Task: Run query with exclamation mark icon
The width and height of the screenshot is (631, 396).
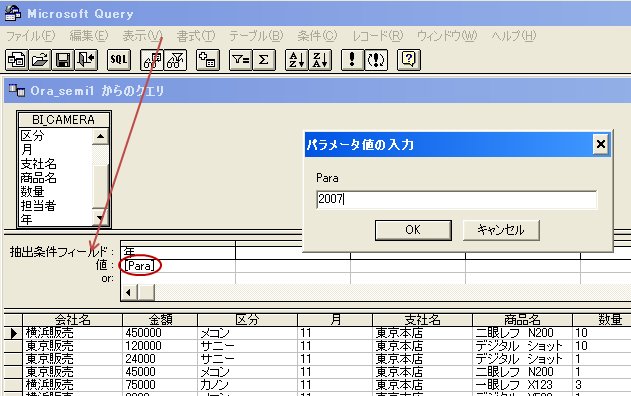Action: coord(353,60)
